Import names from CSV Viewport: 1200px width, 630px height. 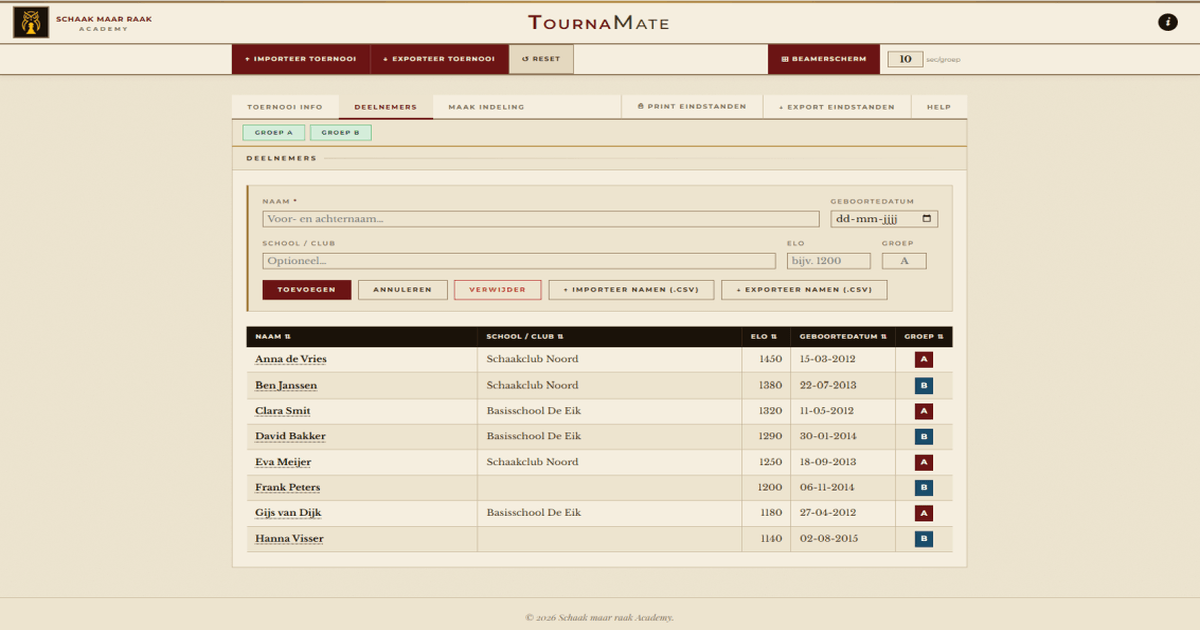[x=631, y=290]
